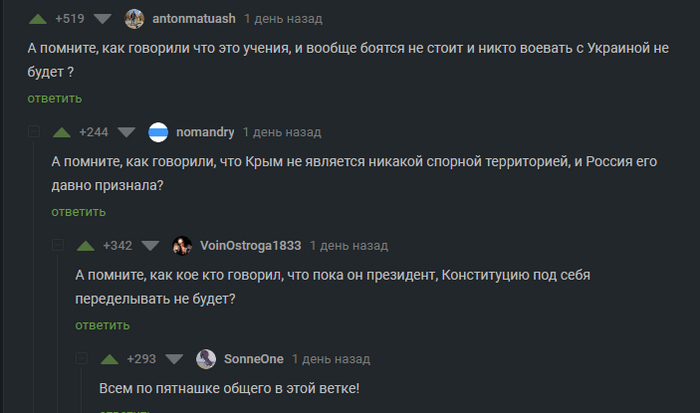This screenshot has height=413, width=700.
Task: Downvote antonmatuash's comment
Action: (x=103, y=19)
